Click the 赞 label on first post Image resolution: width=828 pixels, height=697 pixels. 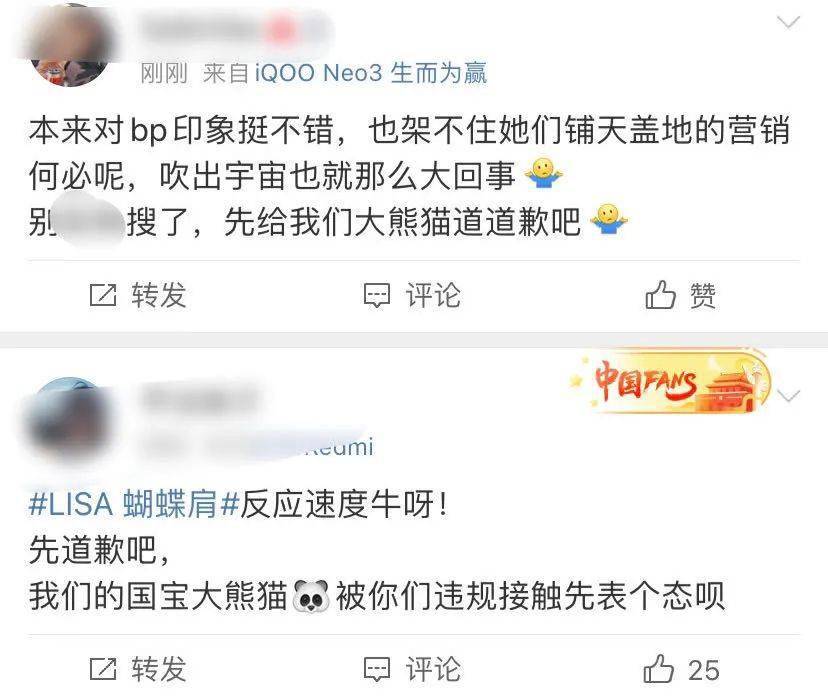click(703, 295)
